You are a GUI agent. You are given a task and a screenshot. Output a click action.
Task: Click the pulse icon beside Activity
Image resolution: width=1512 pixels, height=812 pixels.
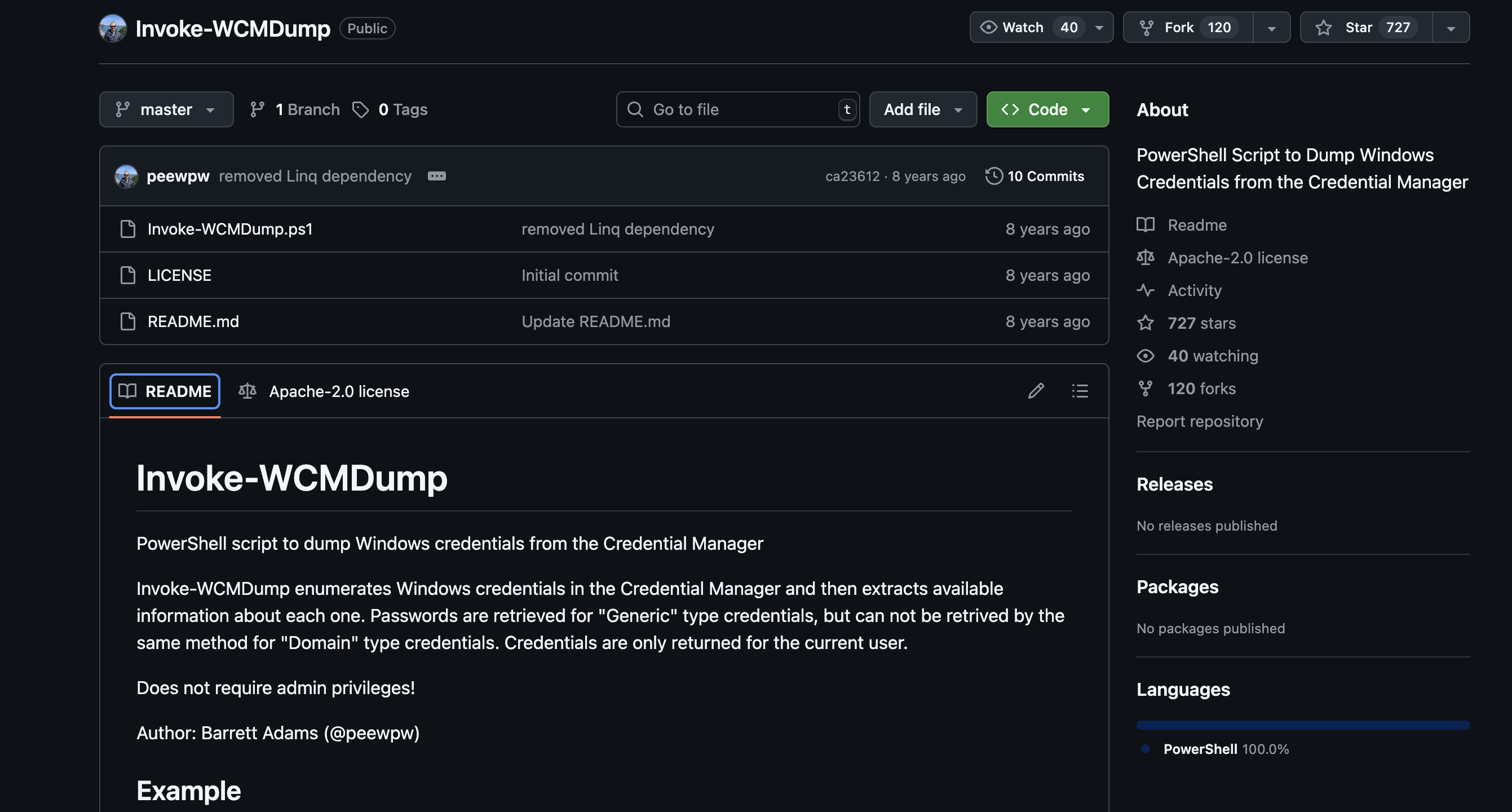click(x=1145, y=290)
